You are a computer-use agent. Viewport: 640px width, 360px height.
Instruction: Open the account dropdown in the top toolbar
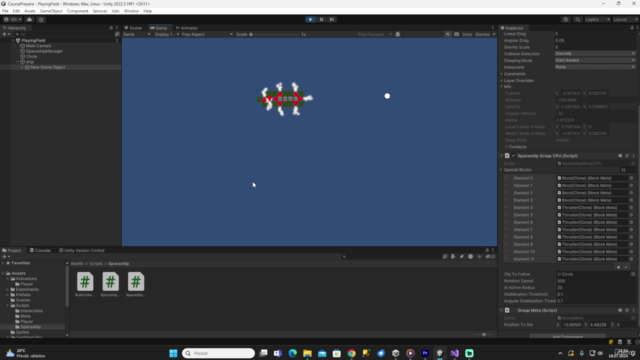click(x=12, y=19)
